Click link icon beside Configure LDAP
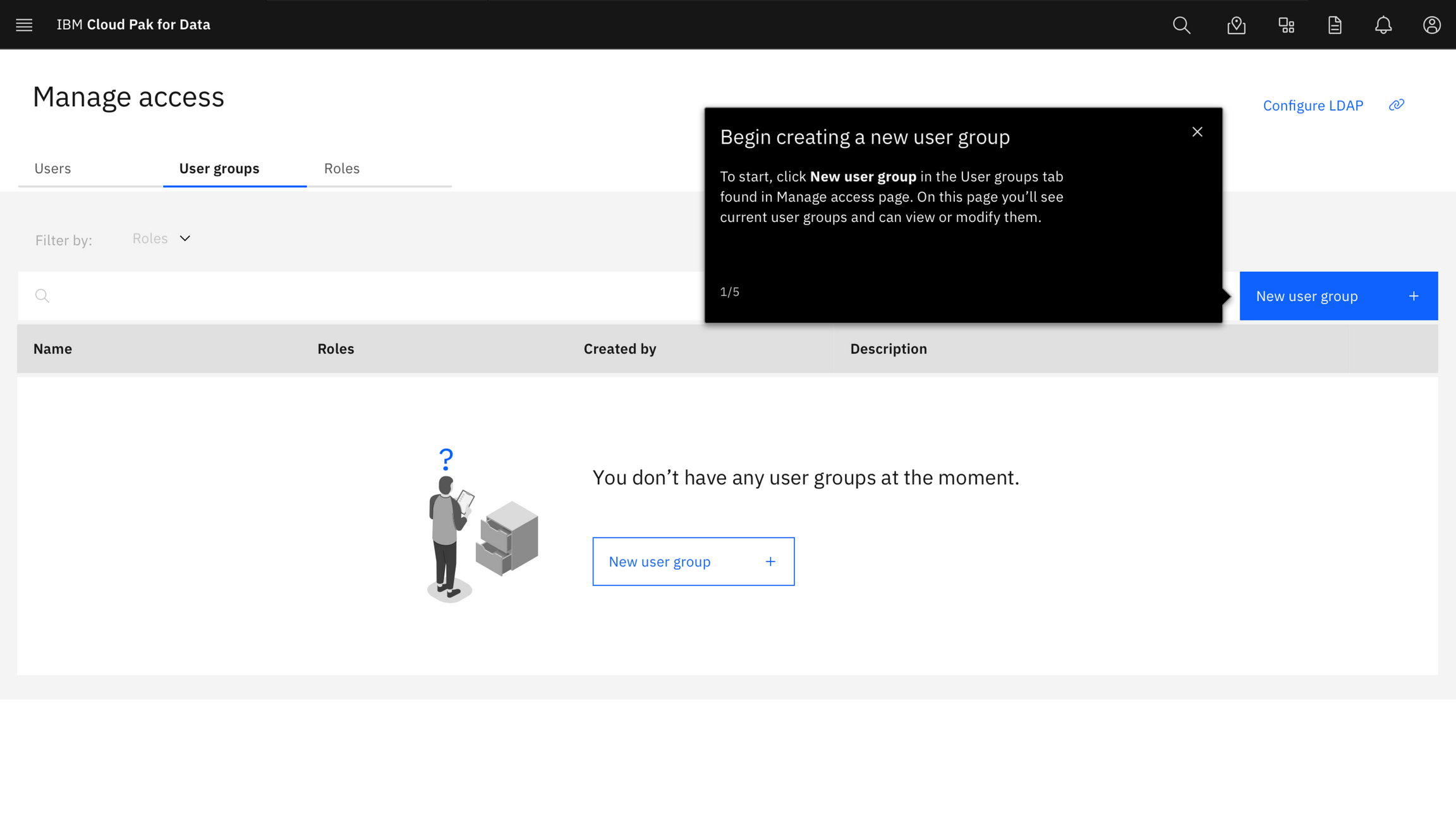The height and width of the screenshot is (822, 1456). 1397,105
